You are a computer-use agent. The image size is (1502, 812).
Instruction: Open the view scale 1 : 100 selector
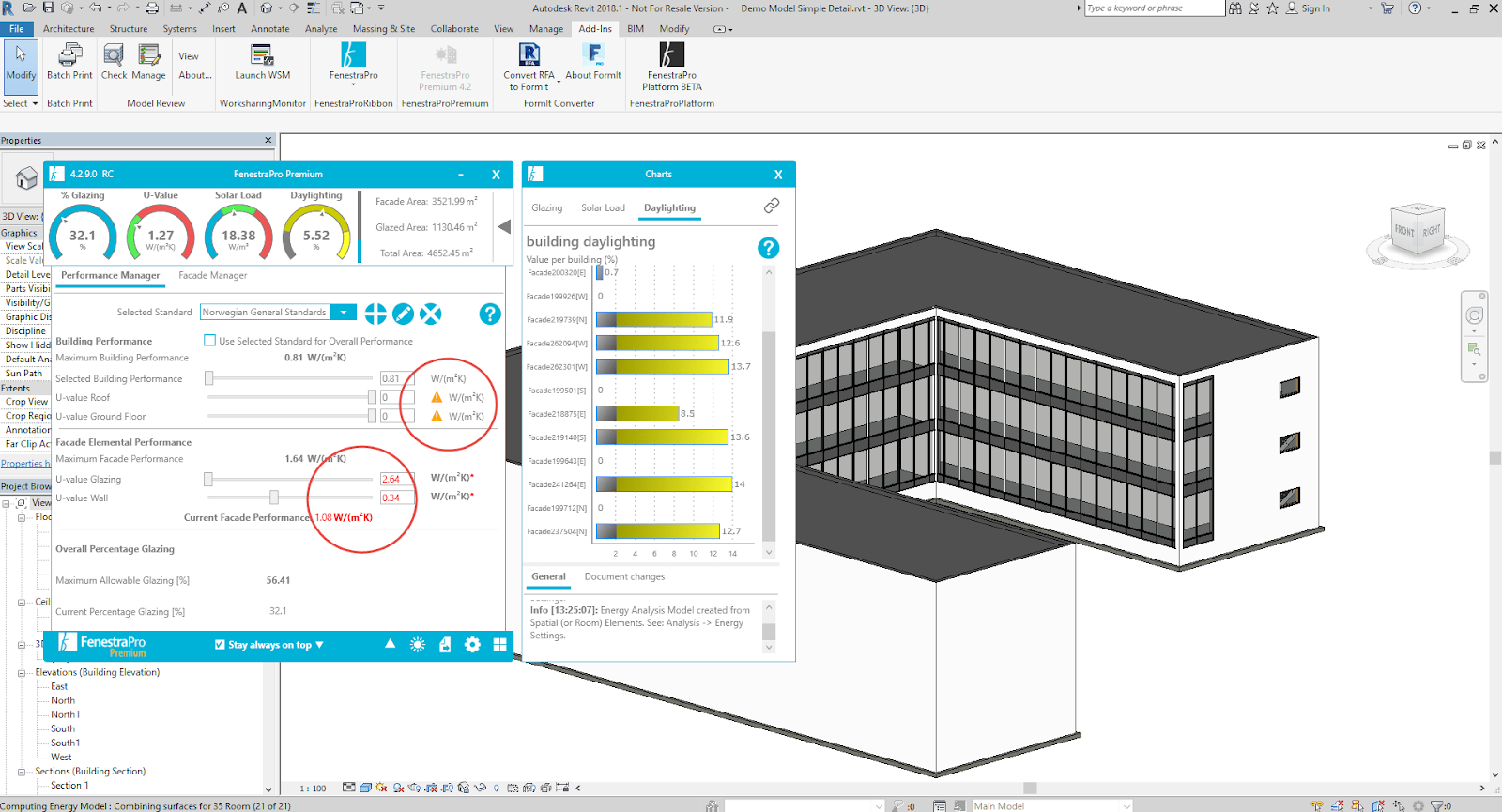[313, 789]
